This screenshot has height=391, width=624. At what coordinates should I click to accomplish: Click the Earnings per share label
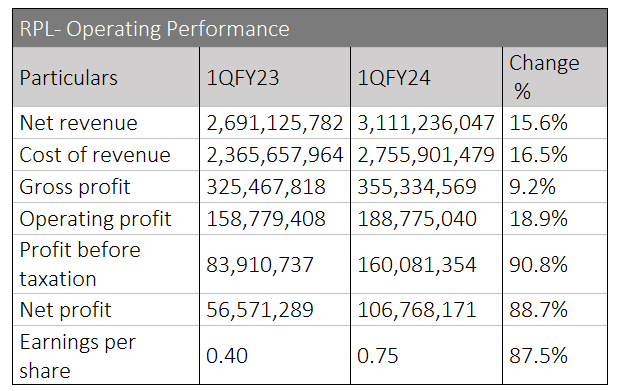(78, 356)
